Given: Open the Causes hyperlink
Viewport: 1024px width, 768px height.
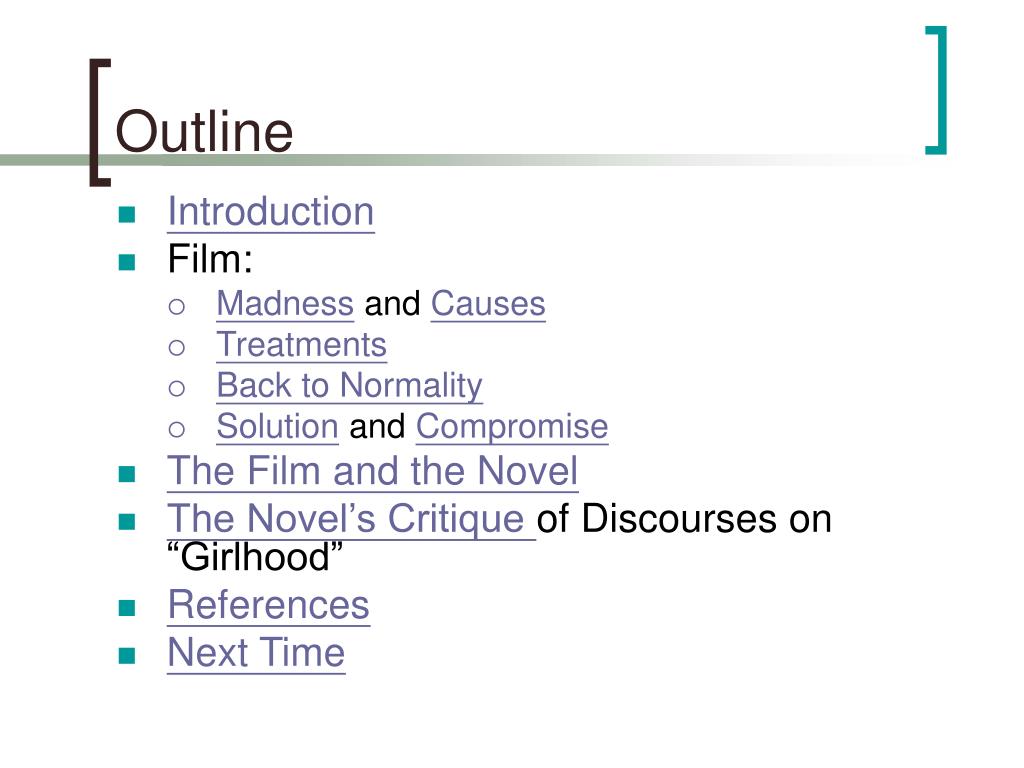Looking at the screenshot, I should tap(488, 304).
